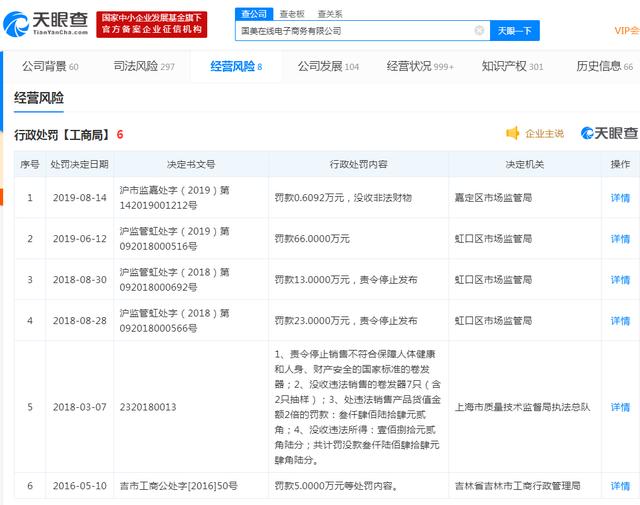
Task: Switch to the 公司发展 tab
Action: 328,66
